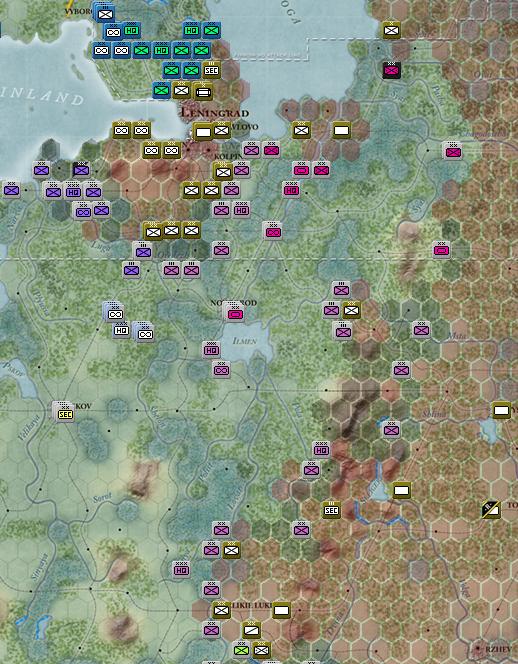Click Soviet infantry counter adjacent to purple unit east of Novgorod

coord(351,310)
